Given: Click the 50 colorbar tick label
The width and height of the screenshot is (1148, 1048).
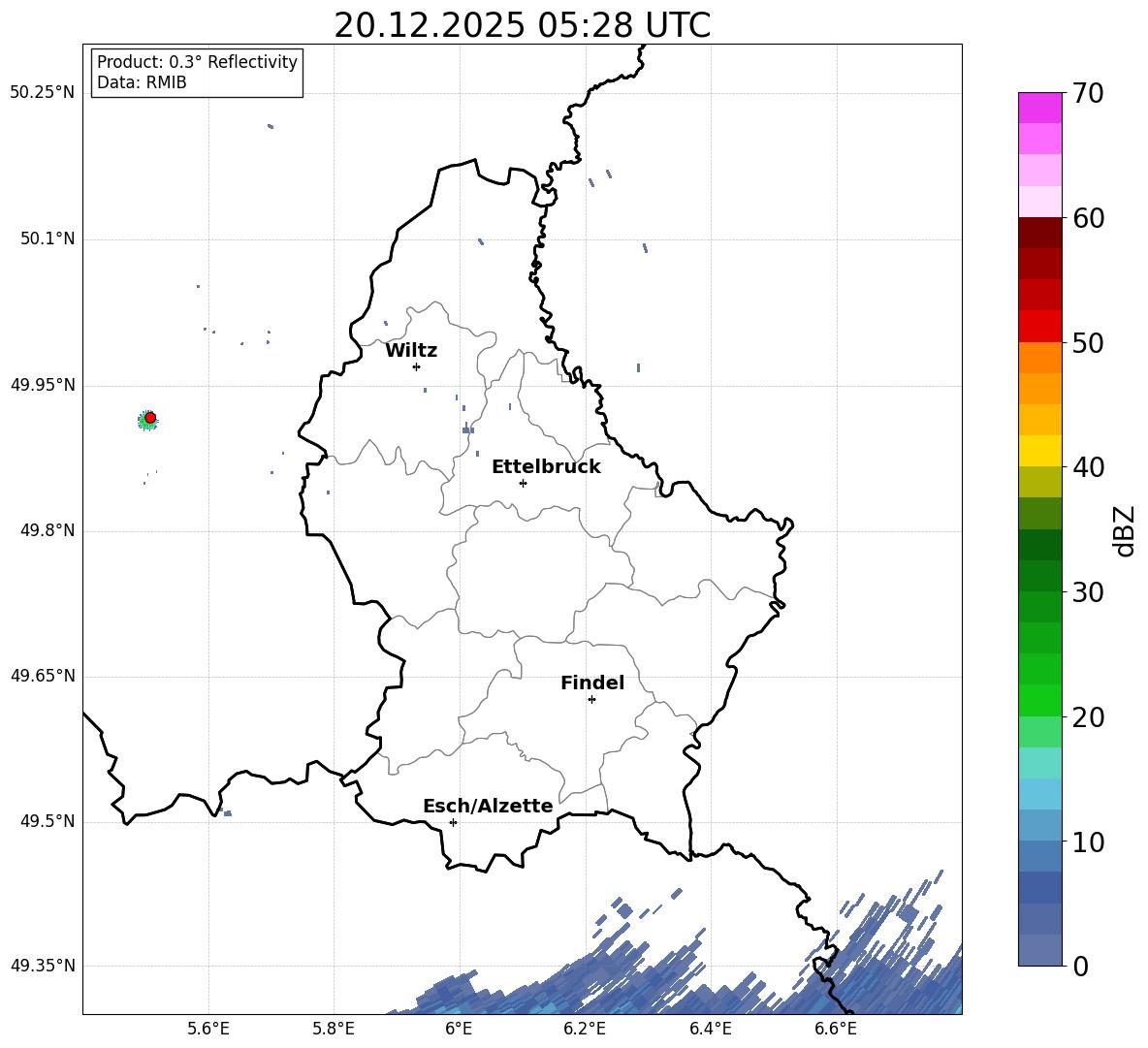Looking at the screenshot, I should pos(1088,342).
